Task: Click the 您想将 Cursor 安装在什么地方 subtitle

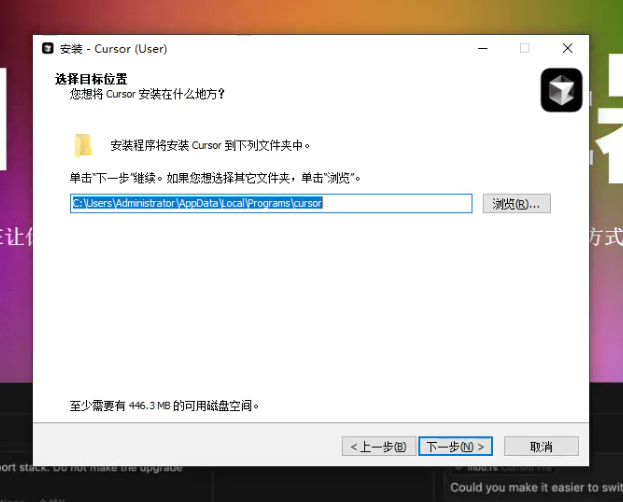Action: [147, 94]
